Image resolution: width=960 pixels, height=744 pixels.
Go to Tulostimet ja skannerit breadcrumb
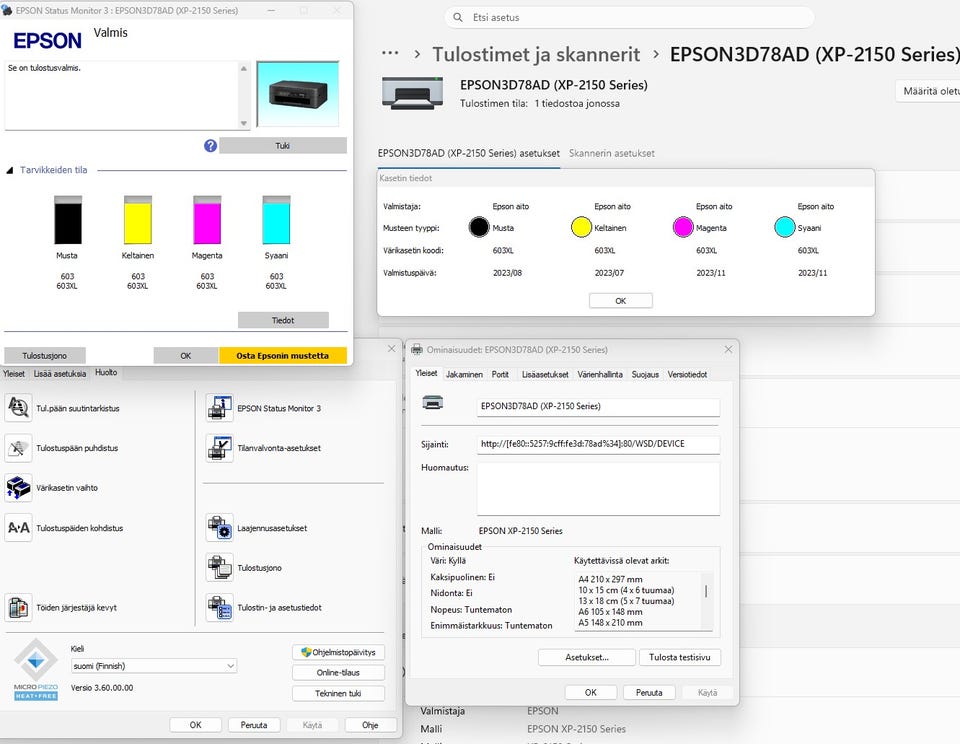coord(536,54)
